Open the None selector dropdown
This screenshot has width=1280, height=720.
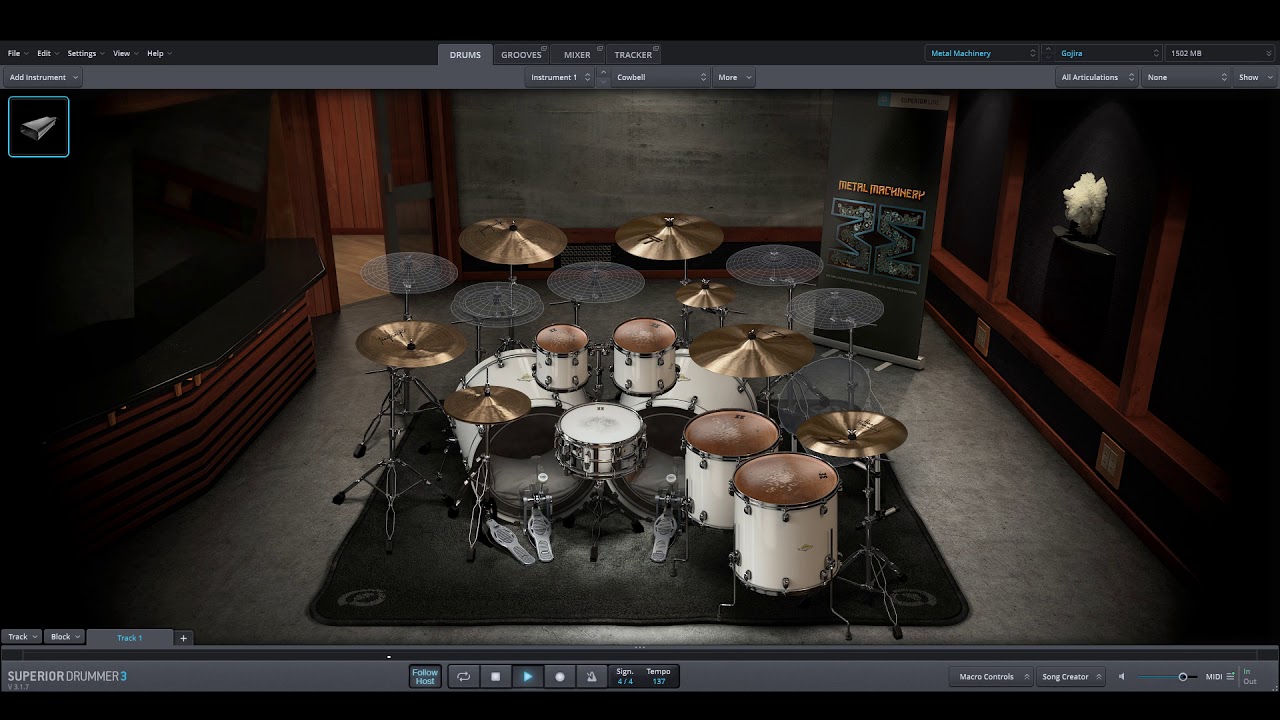pyautogui.click(x=1186, y=77)
